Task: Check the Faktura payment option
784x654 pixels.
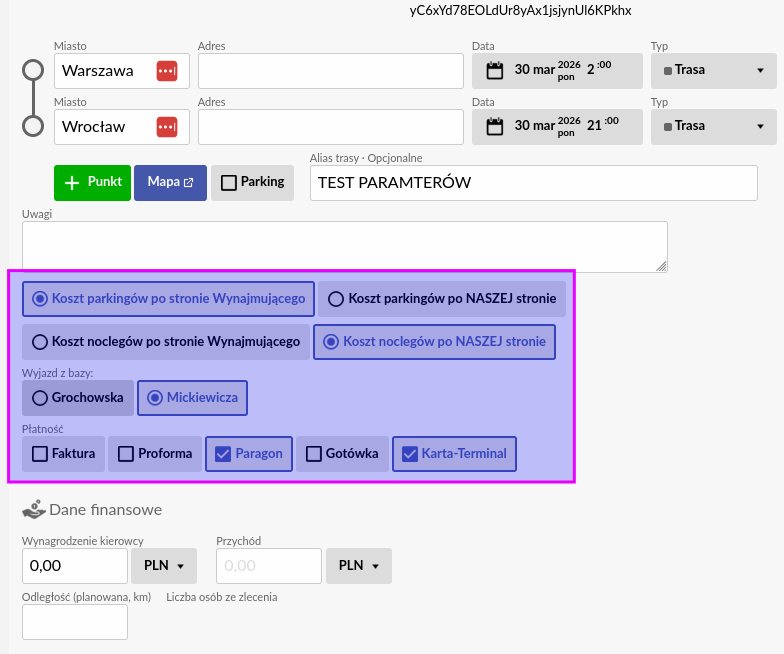Action: [64, 454]
